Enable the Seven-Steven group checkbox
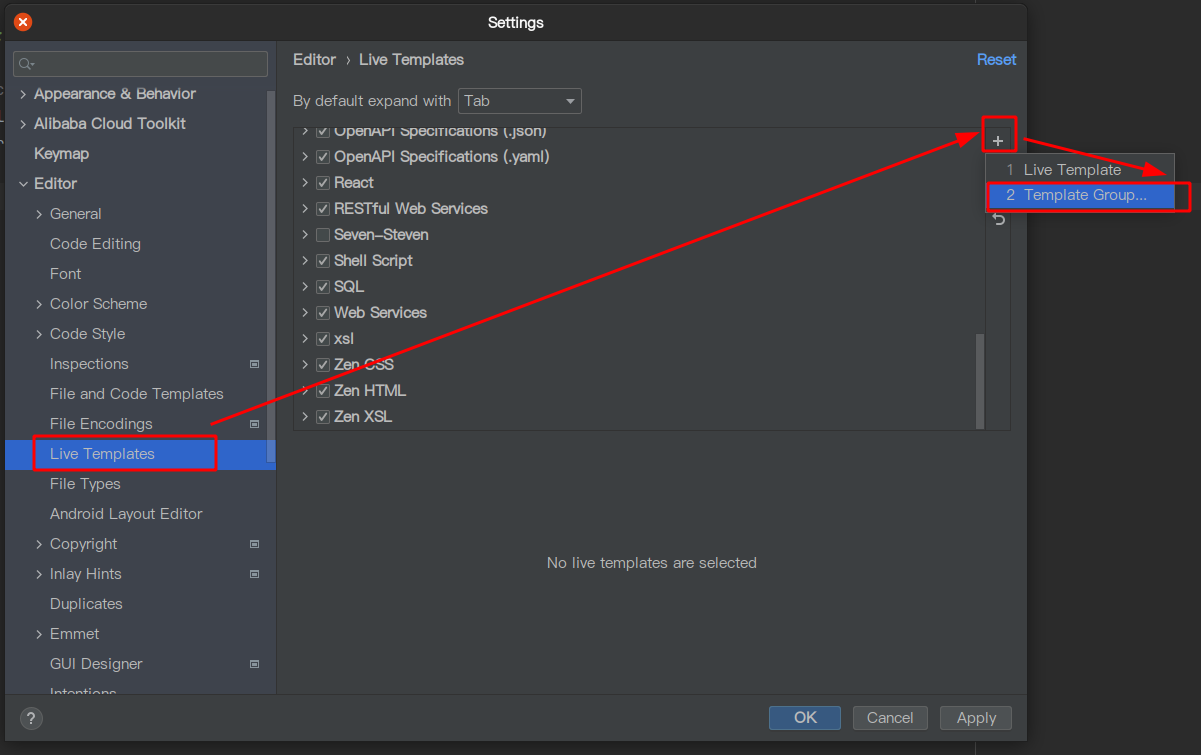 tap(323, 235)
